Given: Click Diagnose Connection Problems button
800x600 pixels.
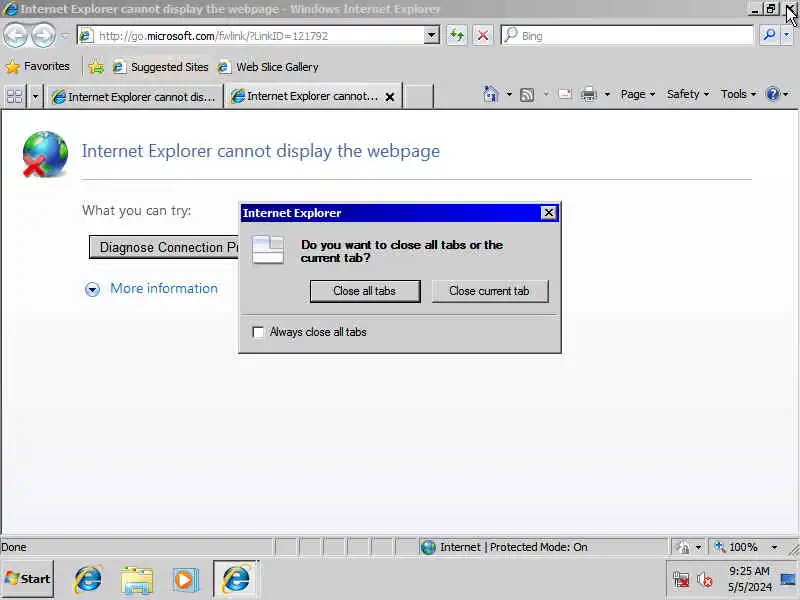Looking at the screenshot, I should pos(164,247).
